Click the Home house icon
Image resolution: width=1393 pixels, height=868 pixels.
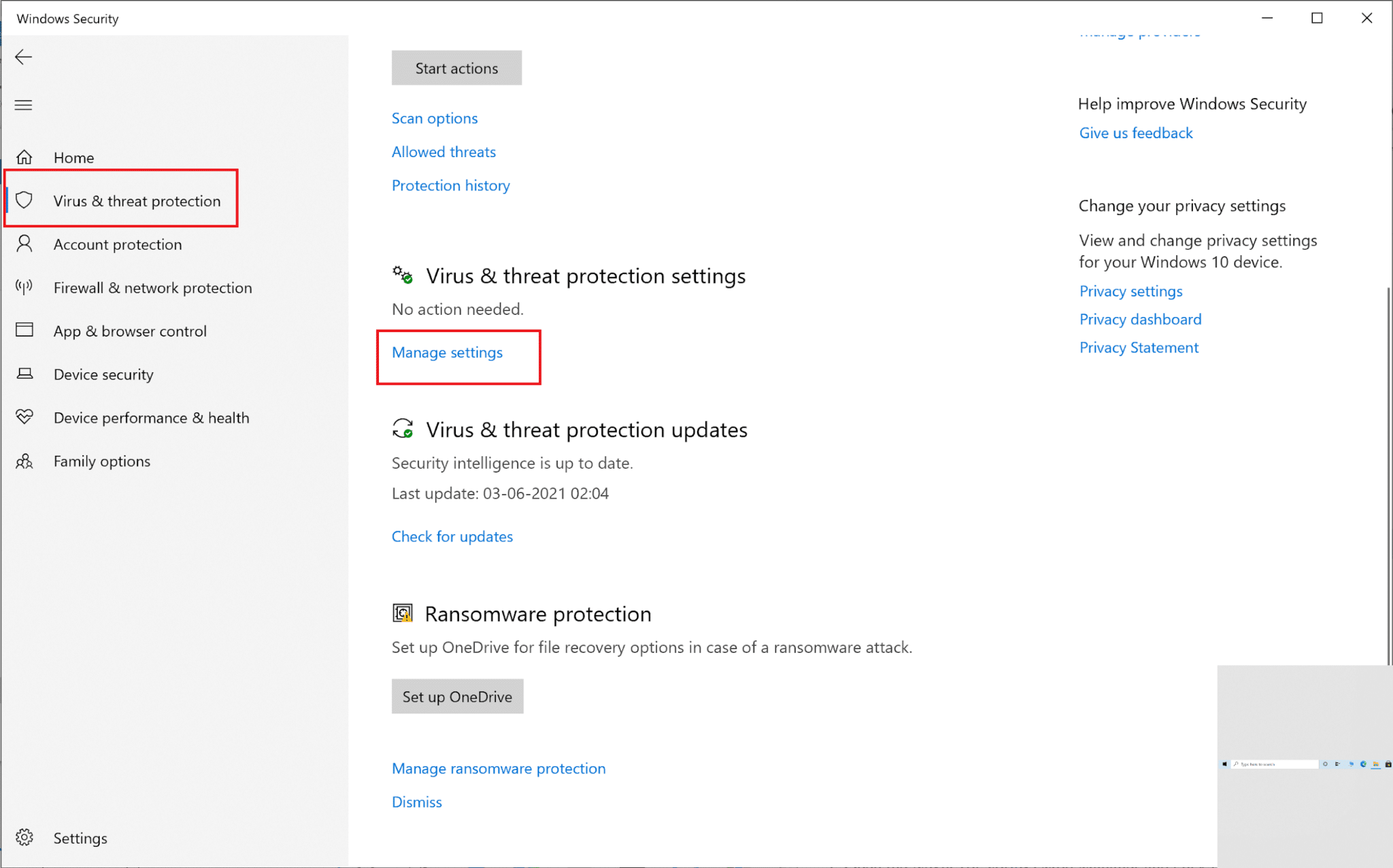(x=24, y=158)
